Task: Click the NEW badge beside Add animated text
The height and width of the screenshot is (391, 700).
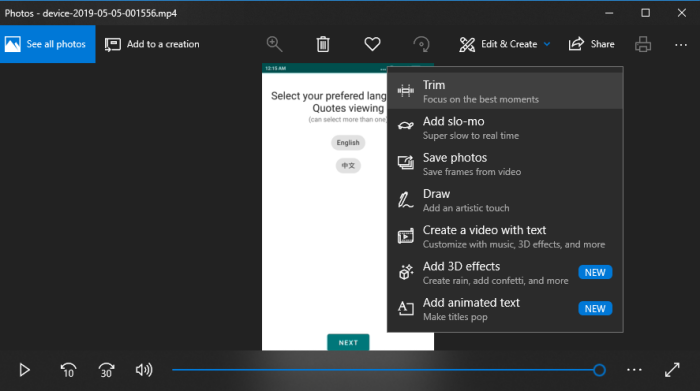Action: coord(595,308)
